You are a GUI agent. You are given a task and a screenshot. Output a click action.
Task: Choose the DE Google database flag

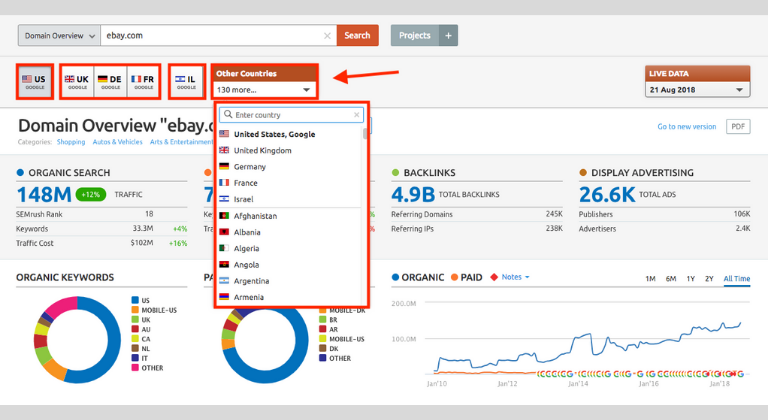[x=109, y=81]
